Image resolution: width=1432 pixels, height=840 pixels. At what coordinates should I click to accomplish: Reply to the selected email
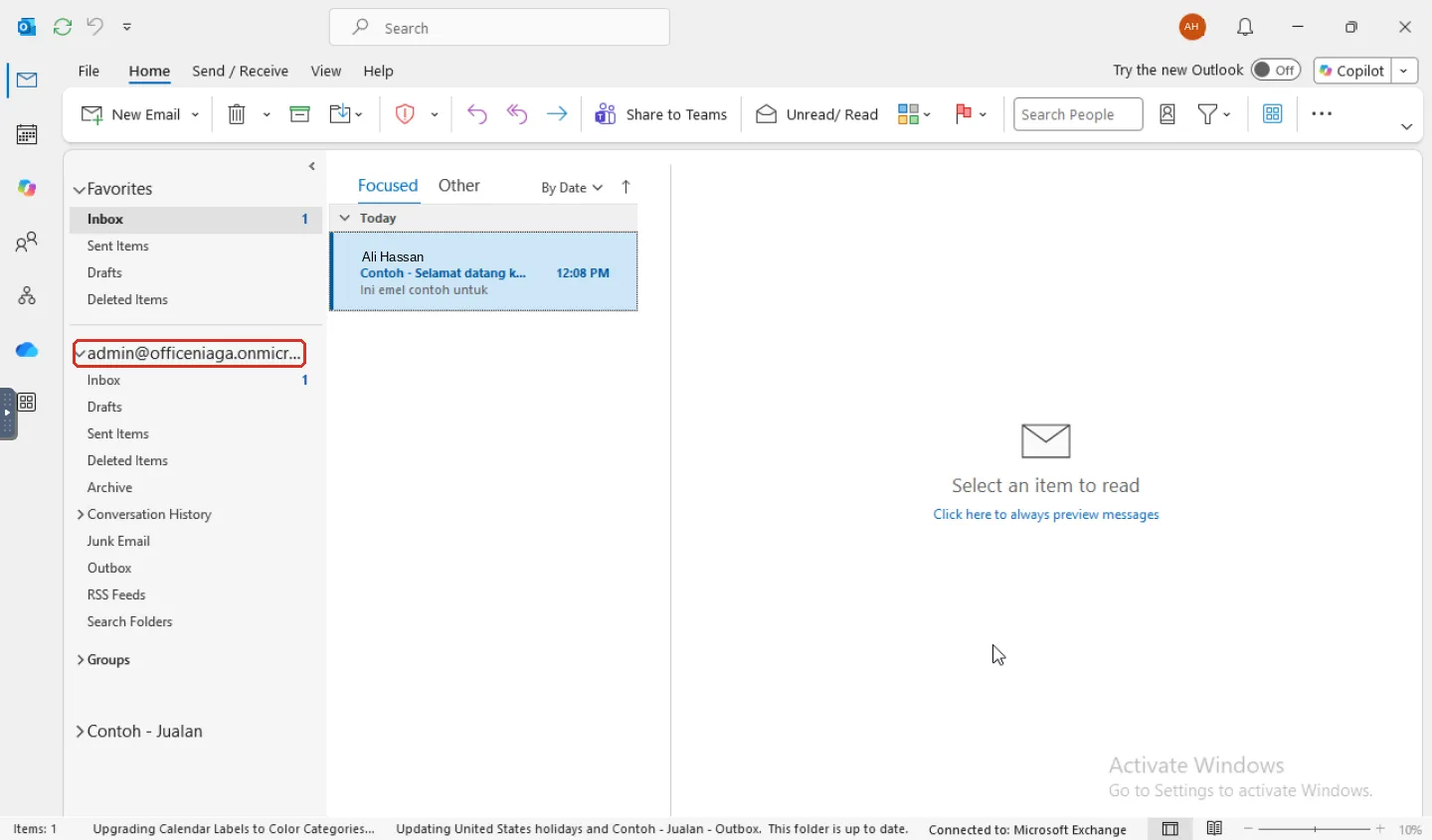click(477, 114)
